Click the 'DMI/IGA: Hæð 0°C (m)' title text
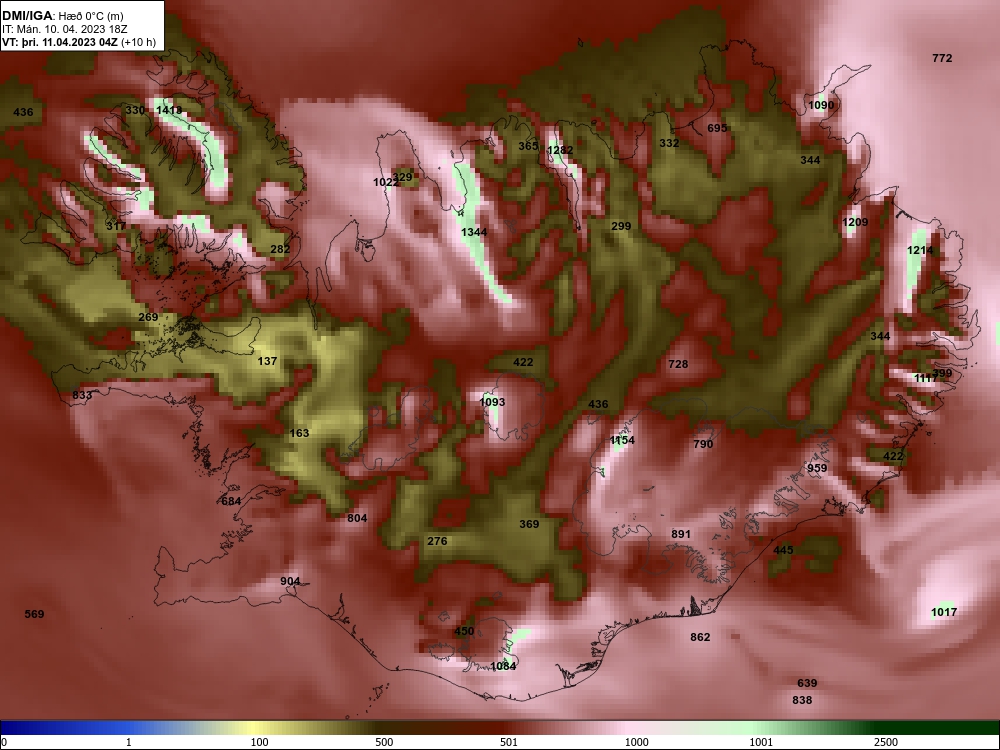The height and width of the screenshot is (750, 1000). pos(62,16)
